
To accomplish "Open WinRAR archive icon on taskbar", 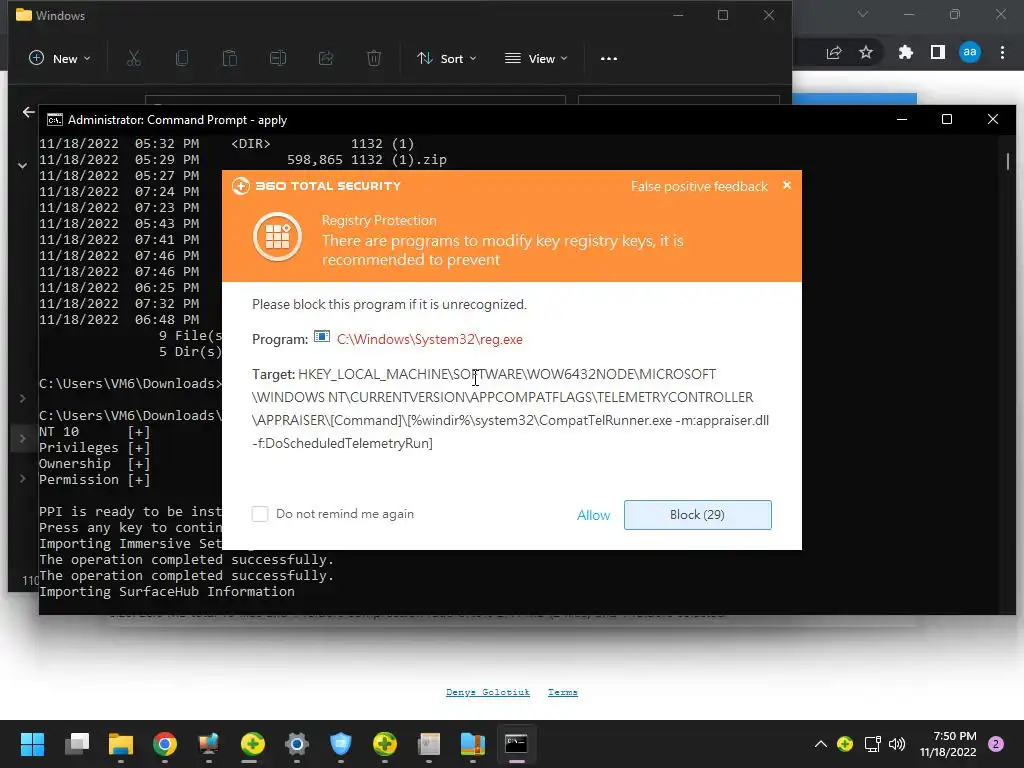I will click(x=472, y=744).
